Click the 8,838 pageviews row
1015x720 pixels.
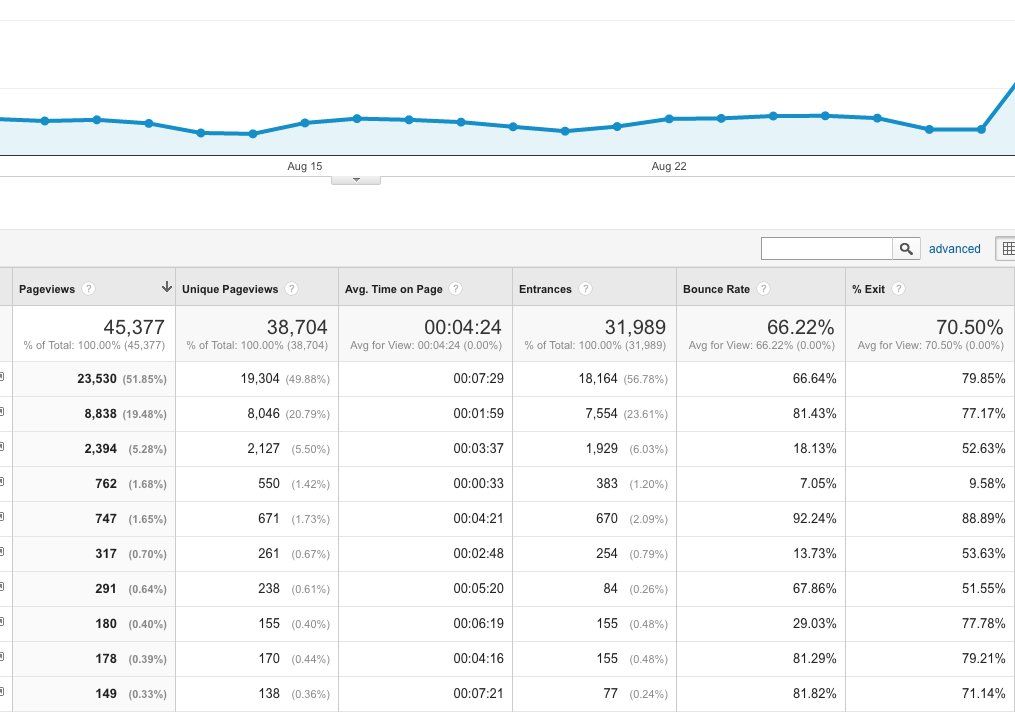[x=508, y=414]
